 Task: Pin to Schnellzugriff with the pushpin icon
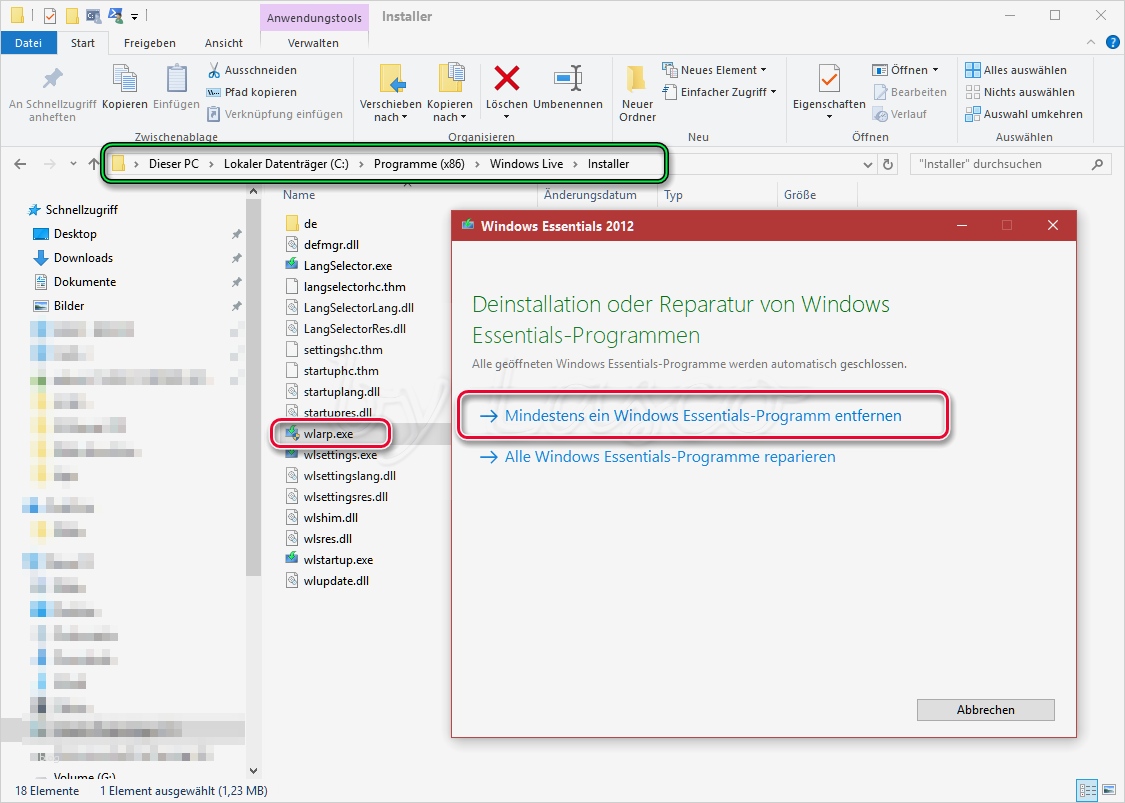52,78
